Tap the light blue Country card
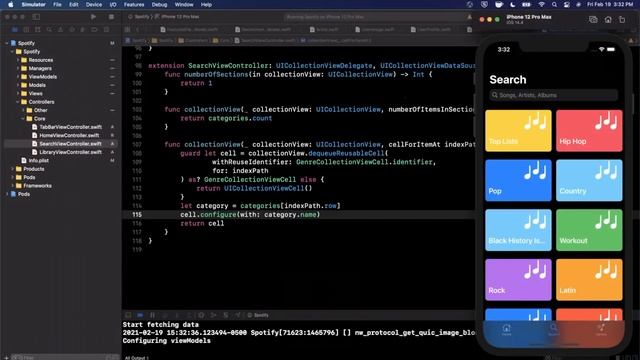640x360 pixels. (589, 180)
